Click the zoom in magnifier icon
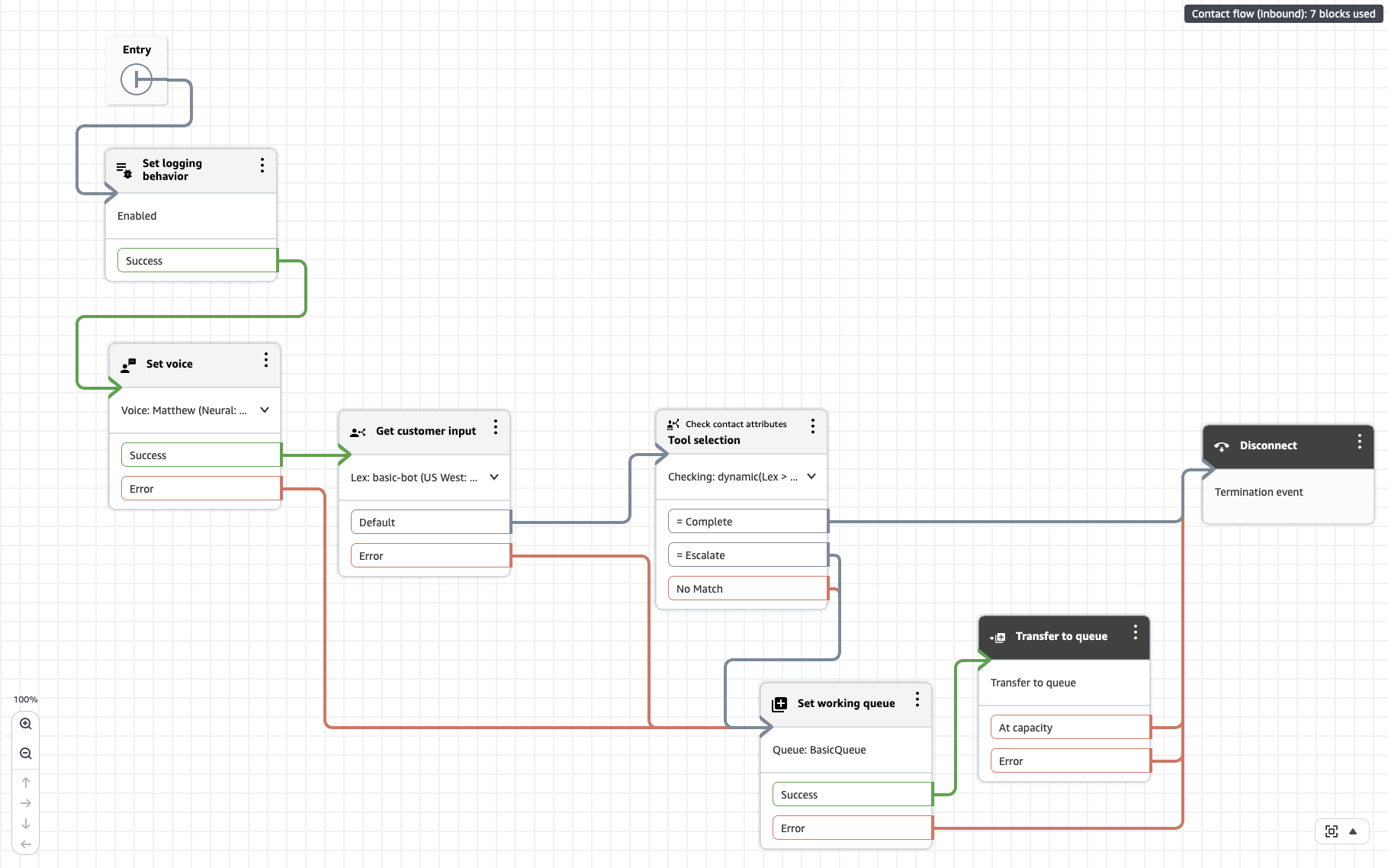This screenshot has height=868, width=1388. pyautogui.click(x=26, y=723)
